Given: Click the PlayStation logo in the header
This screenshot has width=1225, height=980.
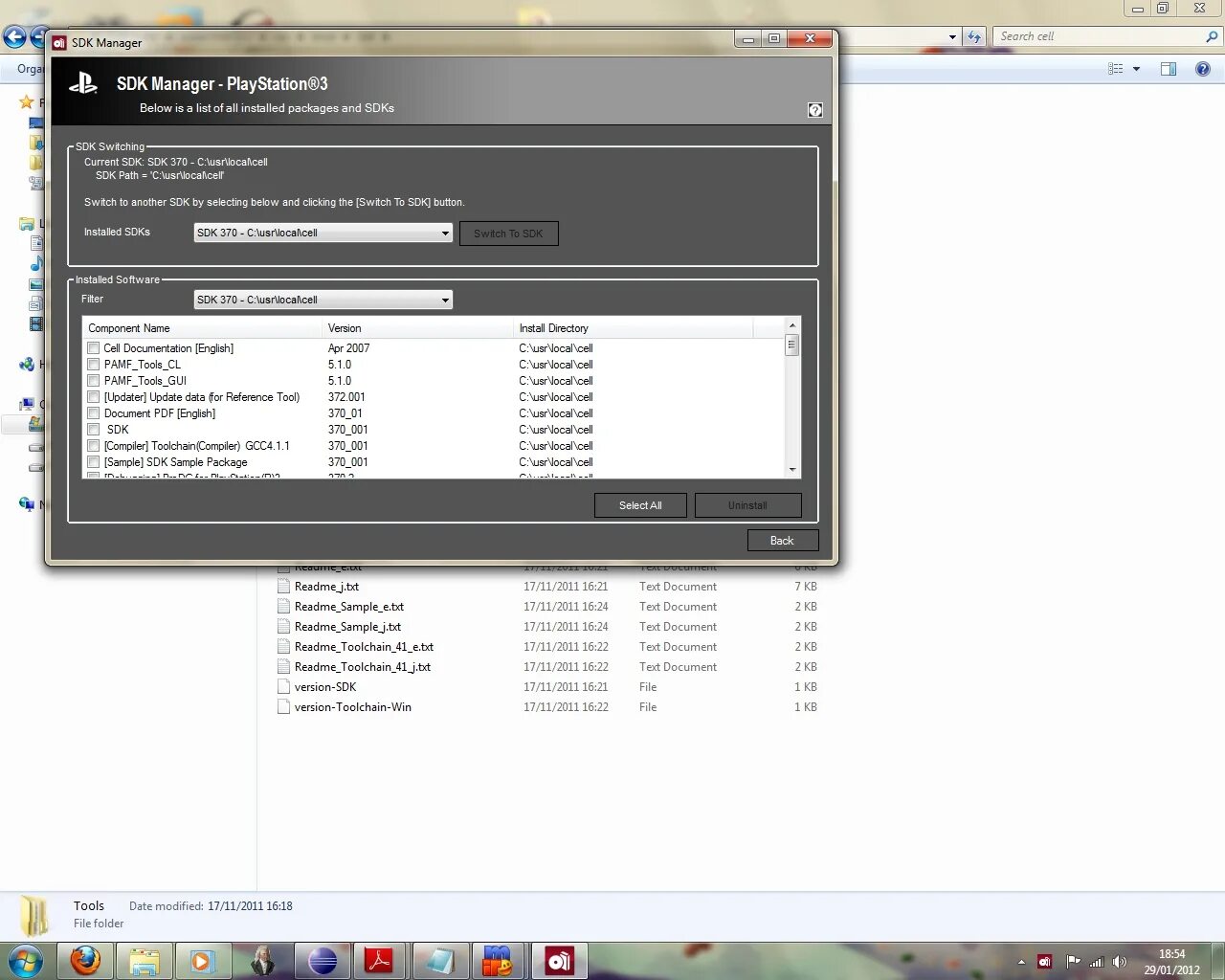Looking at the screenshot, I should coord(83,84).
